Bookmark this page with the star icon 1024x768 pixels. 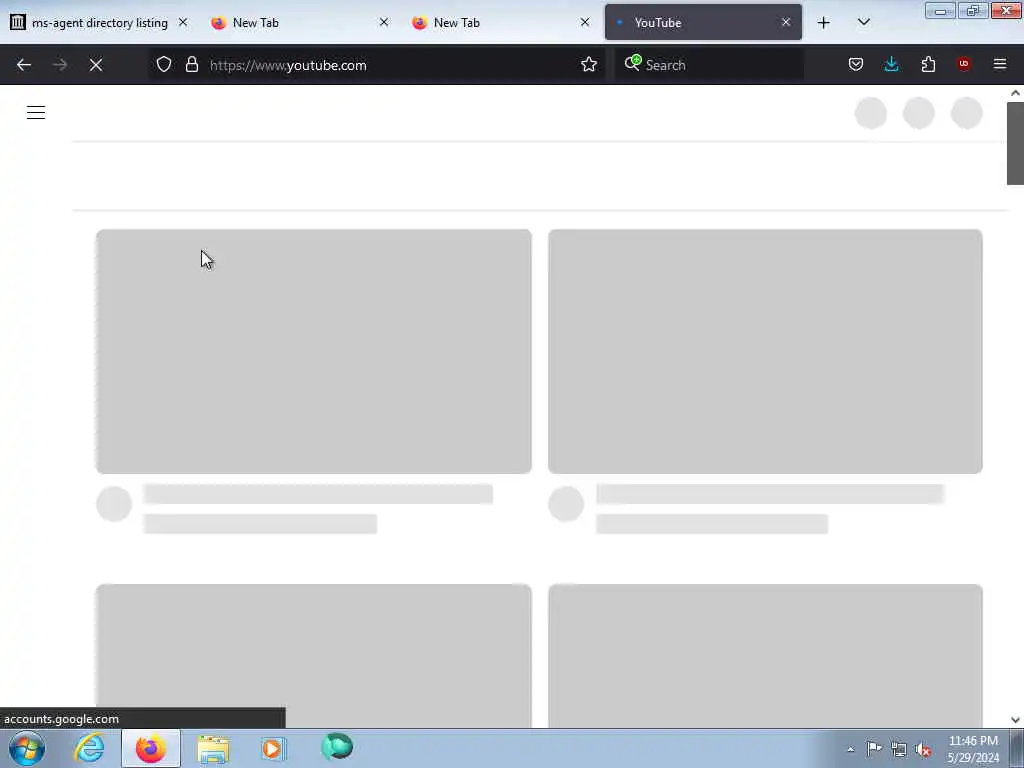pos(588,64)
